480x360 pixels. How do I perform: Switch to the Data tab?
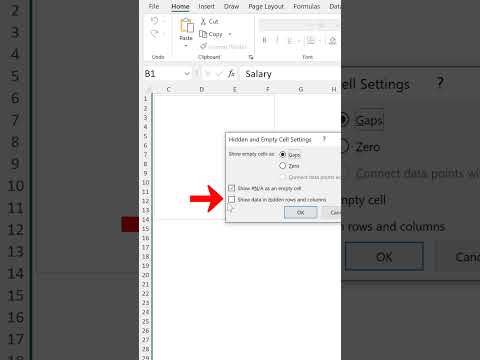(335, 6)
